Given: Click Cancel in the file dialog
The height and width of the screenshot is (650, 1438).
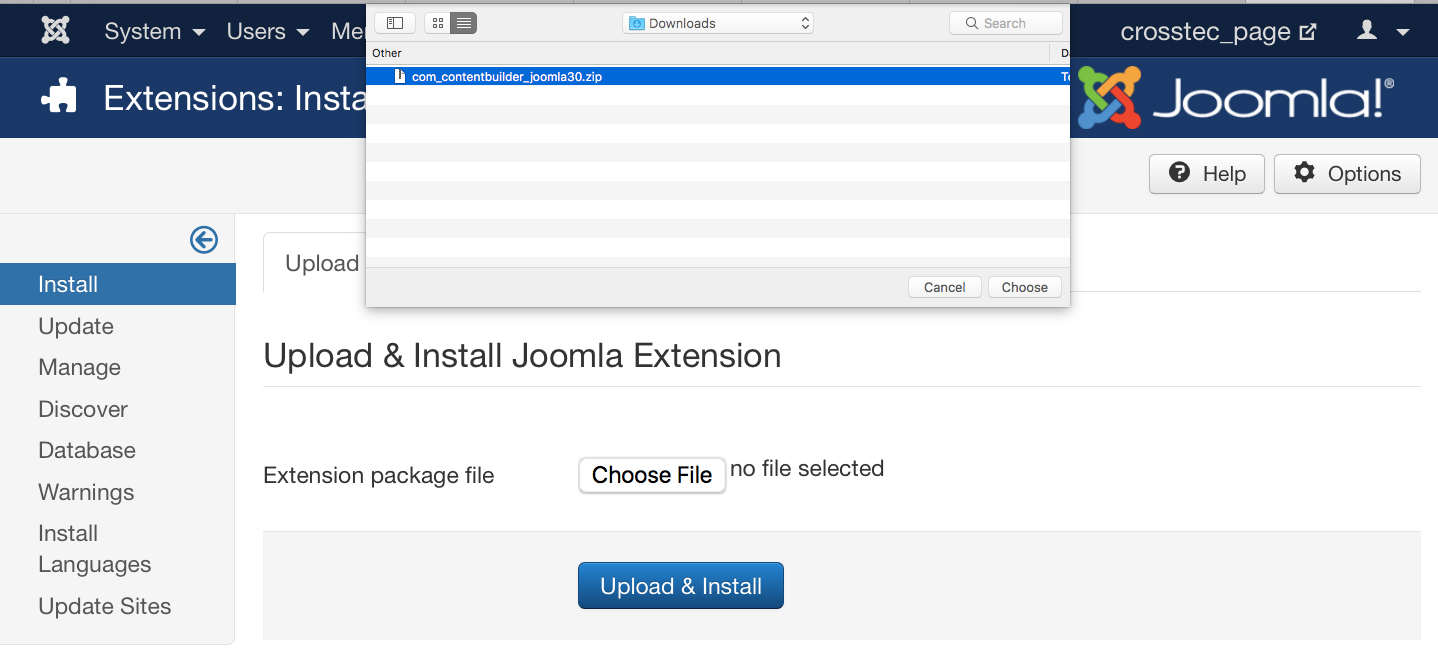Looking at the screenshot, I should pyautogui.click(x=945, y=287).
